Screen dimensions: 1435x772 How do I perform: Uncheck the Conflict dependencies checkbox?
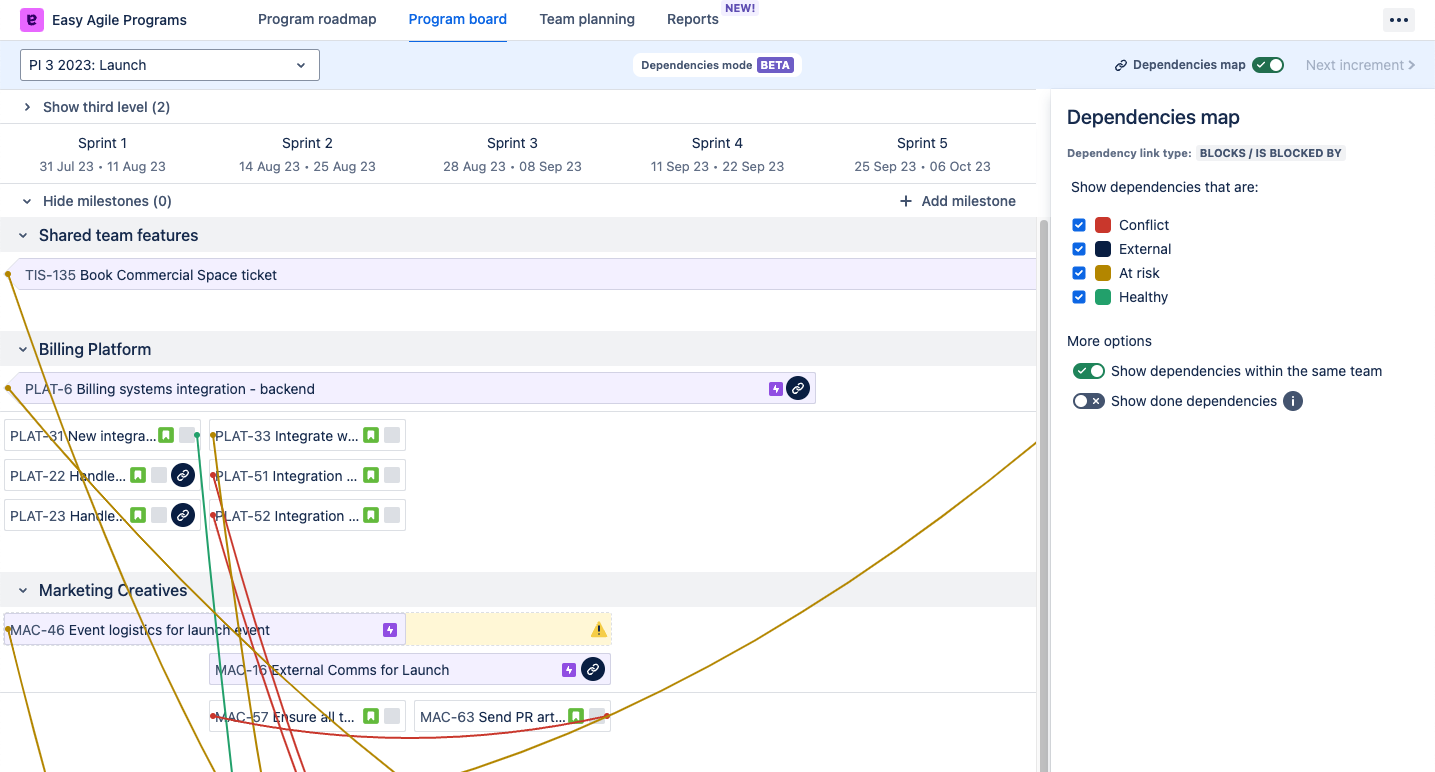[1079, 225]
